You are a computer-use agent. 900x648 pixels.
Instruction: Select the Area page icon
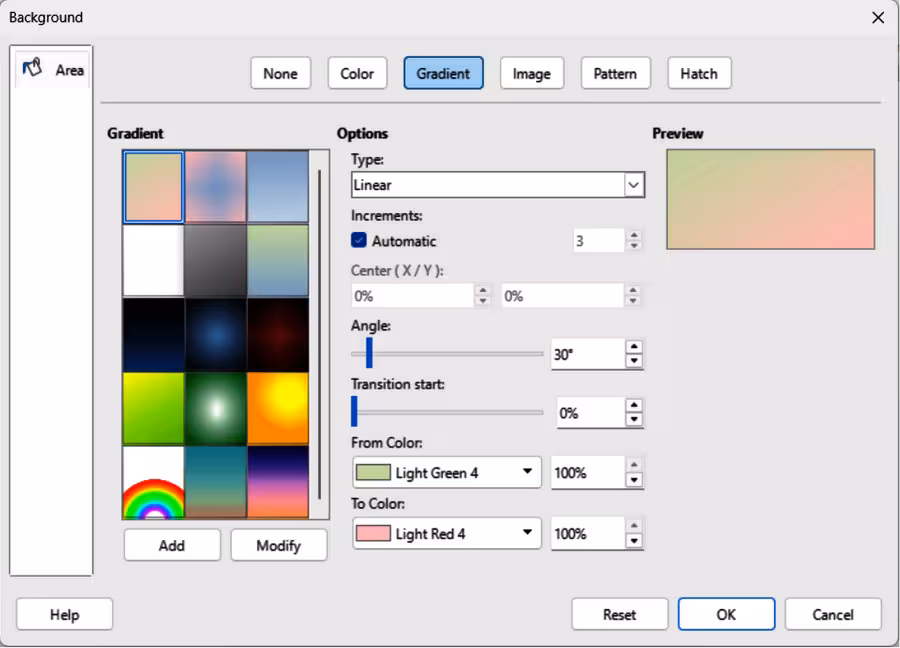tap(32, 68)
